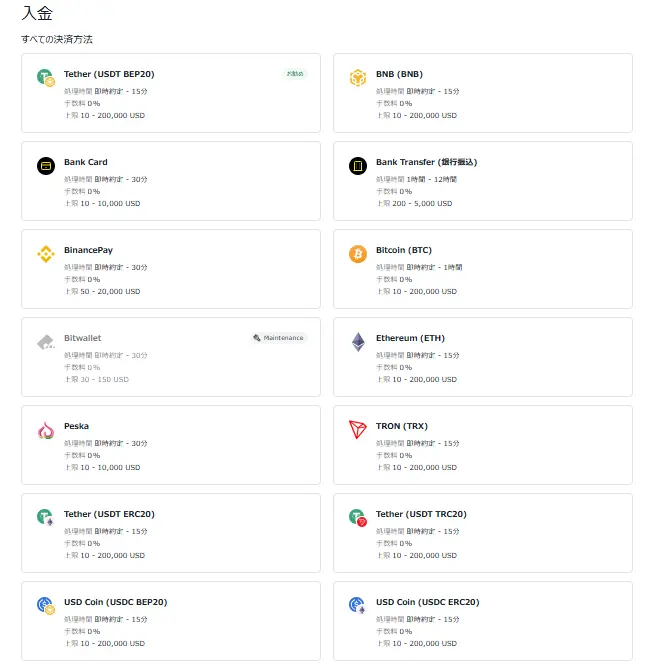Viewport: 656px width, 669px height.
Task: Click Bank Transfer limit 200 - 5,000 USD
Action: pos(414,204)
